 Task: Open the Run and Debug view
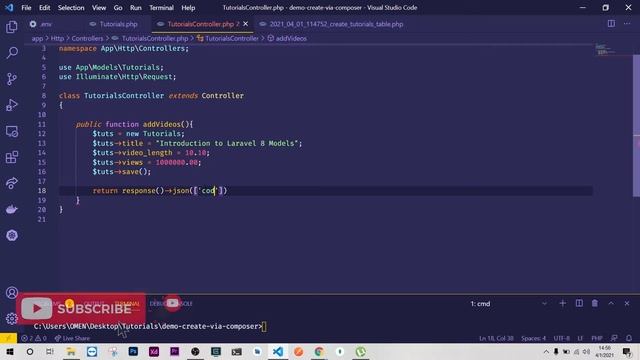12,105
